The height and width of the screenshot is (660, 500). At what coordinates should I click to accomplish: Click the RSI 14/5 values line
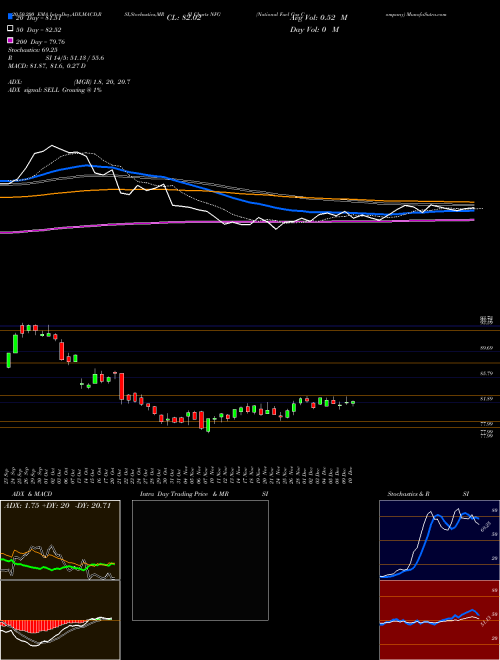click(56, 58)
